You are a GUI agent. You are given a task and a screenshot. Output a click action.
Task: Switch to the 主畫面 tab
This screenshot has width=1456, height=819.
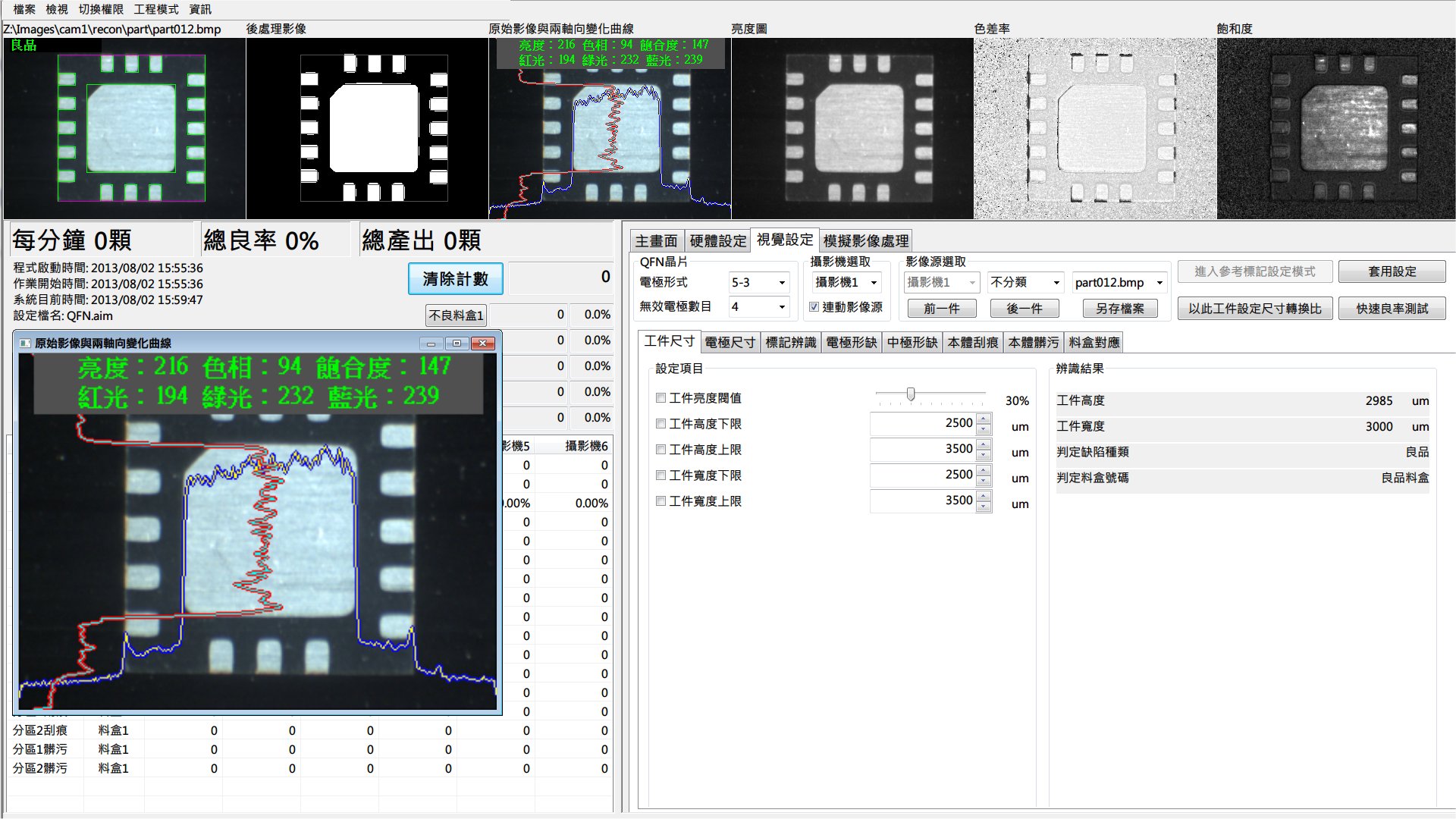(x=657, y=241)
